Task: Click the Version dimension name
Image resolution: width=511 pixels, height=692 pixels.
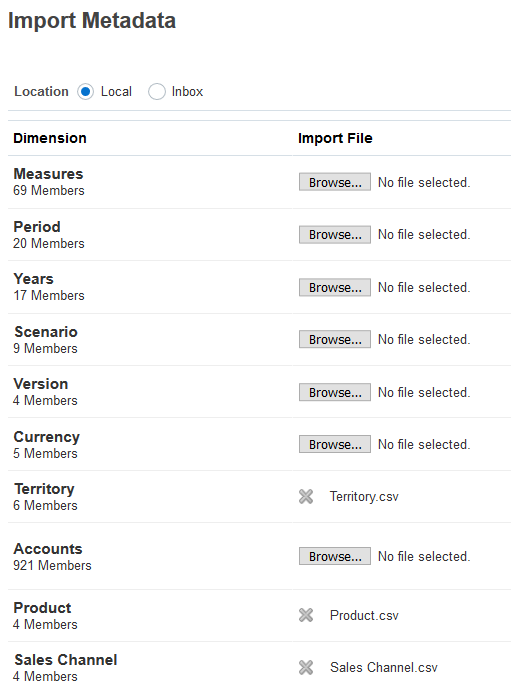Action: click(x=41, y=384)
